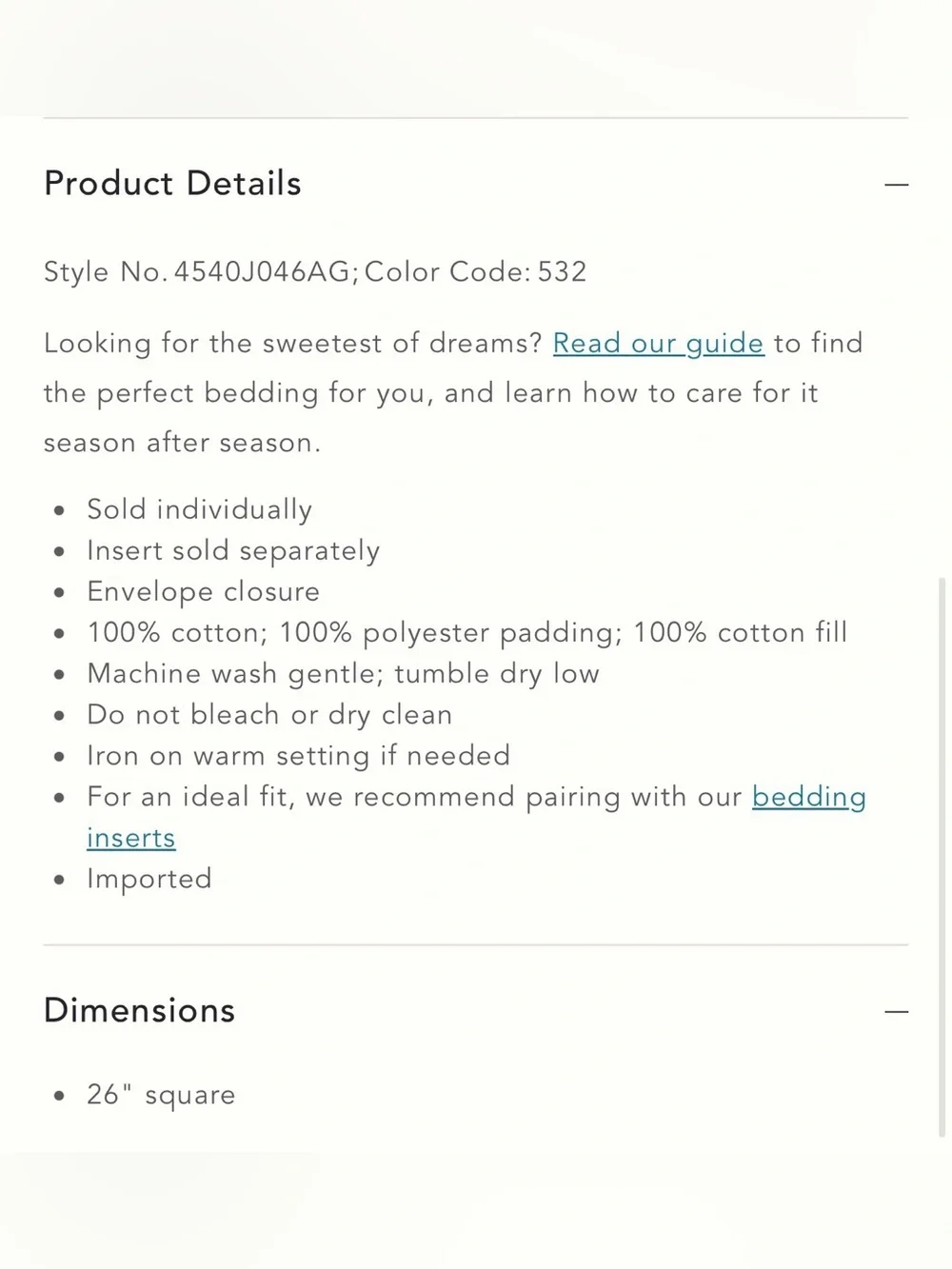Click the 100% cotton materials line
This screenshot has width=952, height=1269.
point(466,633)
